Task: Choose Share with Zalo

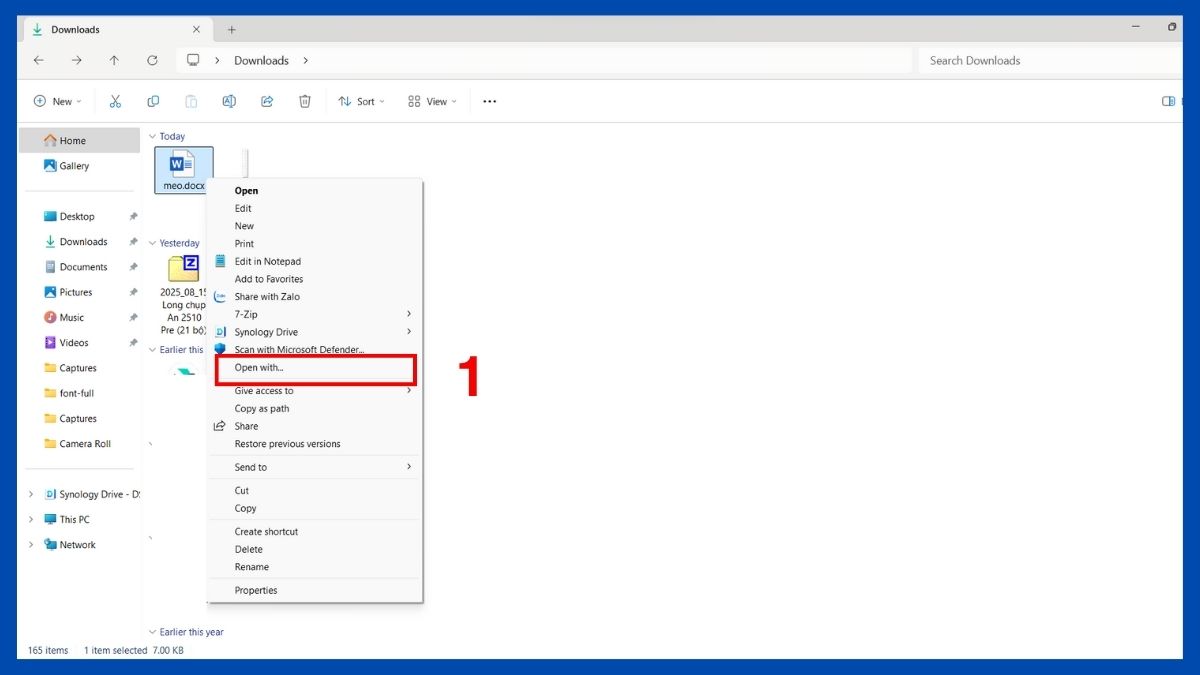Action: [315, 297]
